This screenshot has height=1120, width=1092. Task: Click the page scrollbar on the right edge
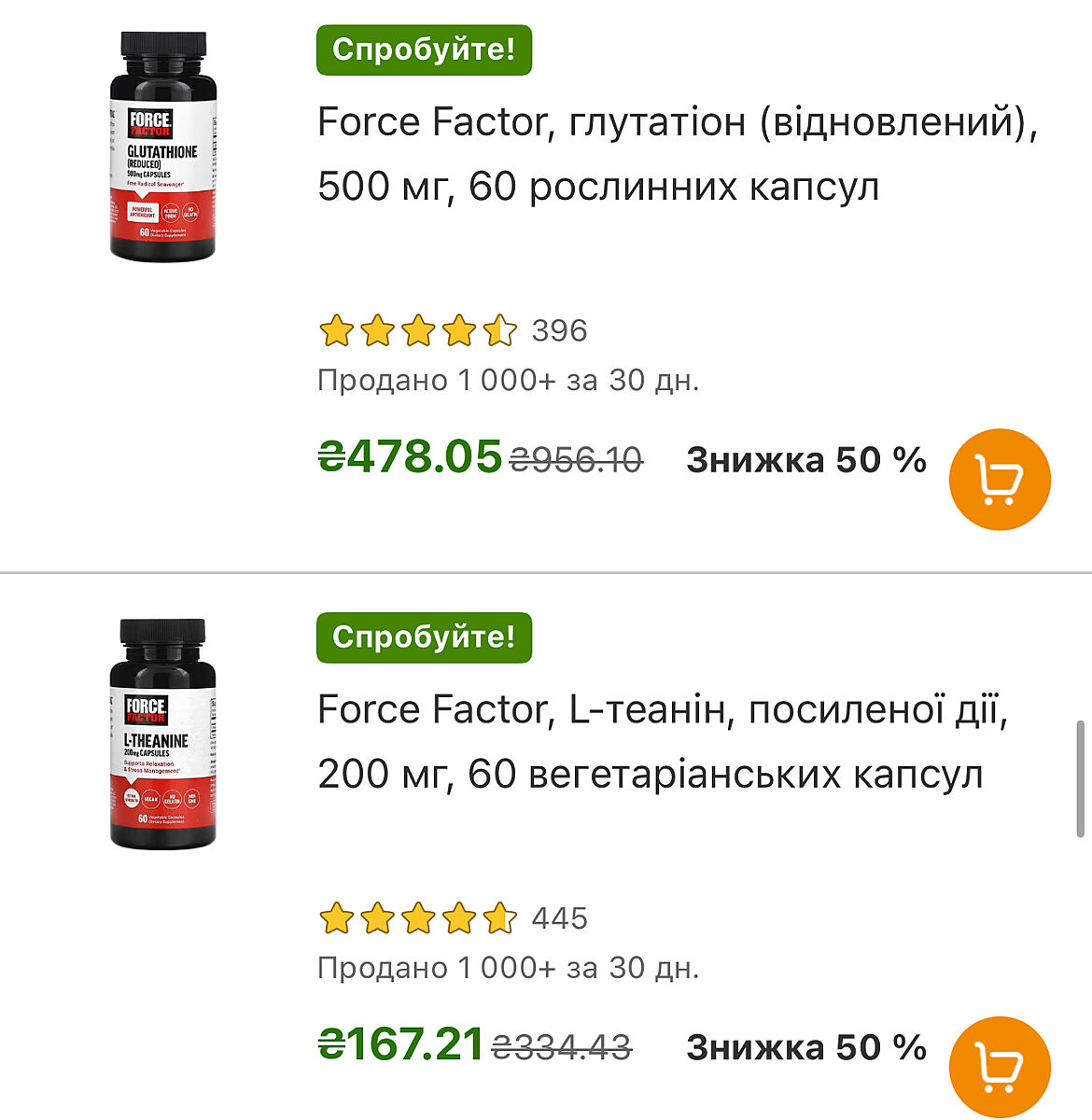(1080, 779)
